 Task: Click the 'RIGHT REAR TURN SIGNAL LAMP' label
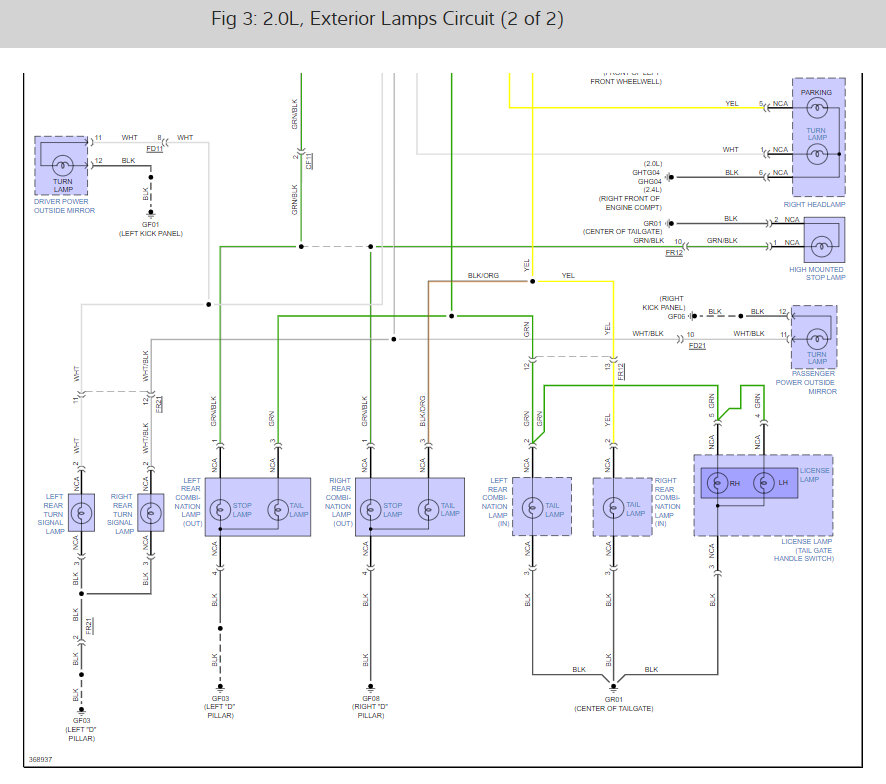coord(121,514)
